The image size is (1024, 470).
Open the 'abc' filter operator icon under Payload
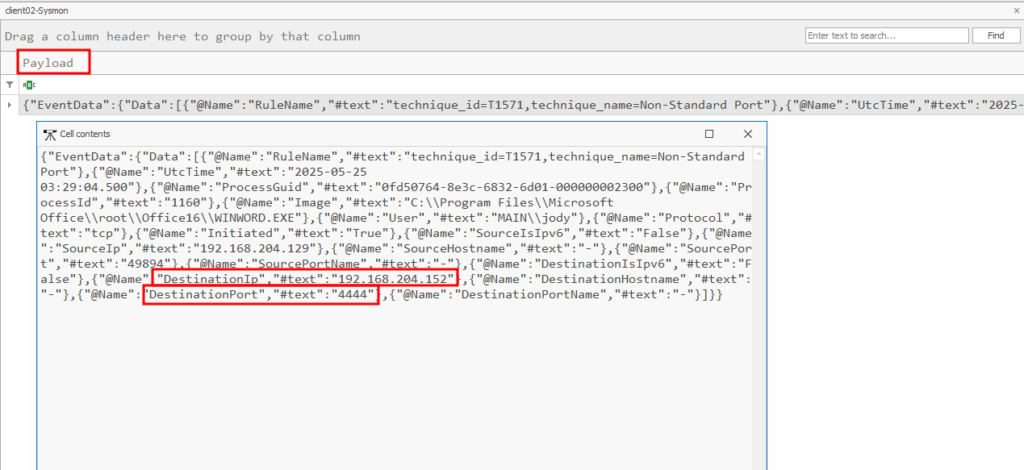tap(28, 85)
